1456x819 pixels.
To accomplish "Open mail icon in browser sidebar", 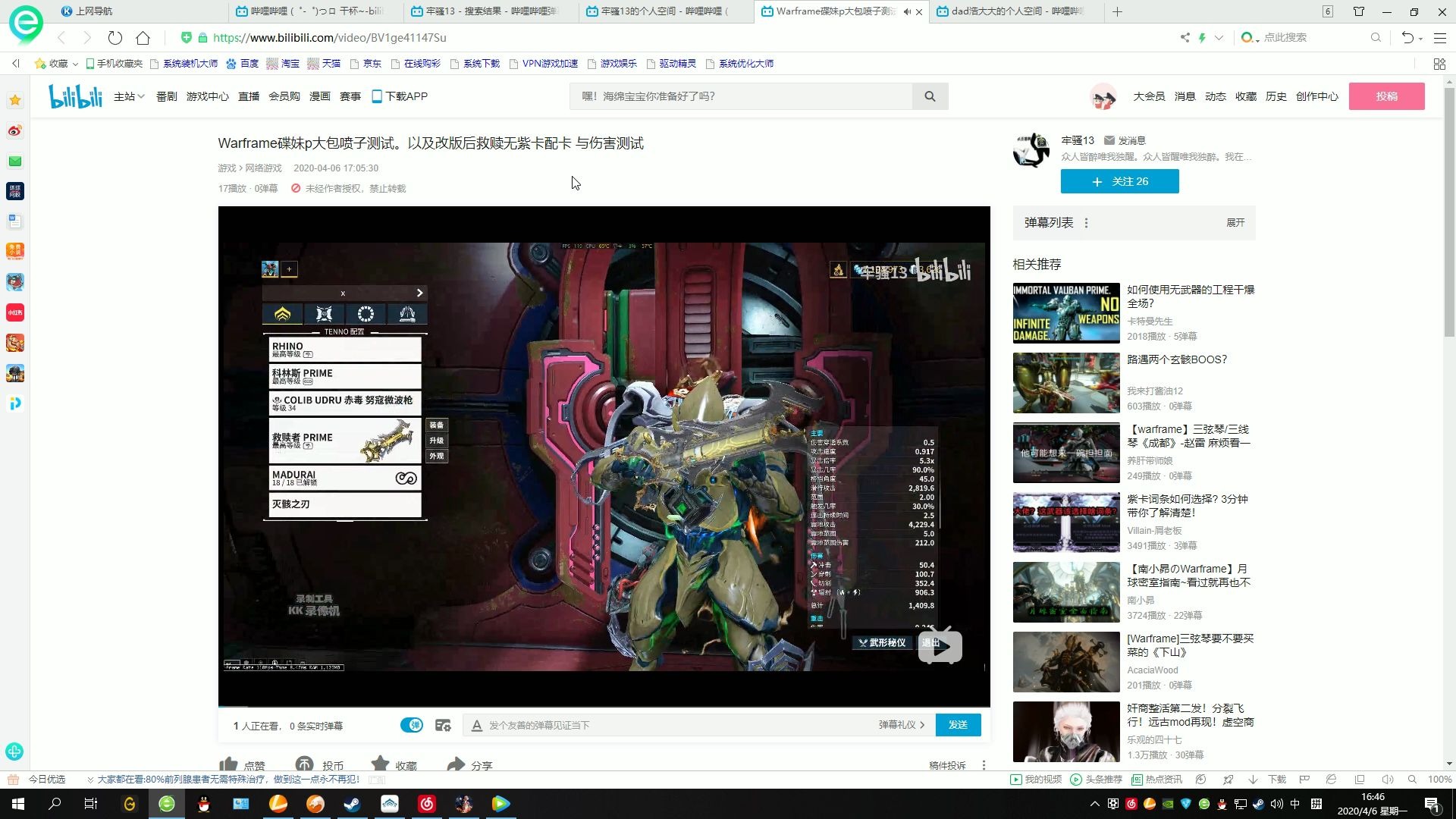I will click(14, 161).
